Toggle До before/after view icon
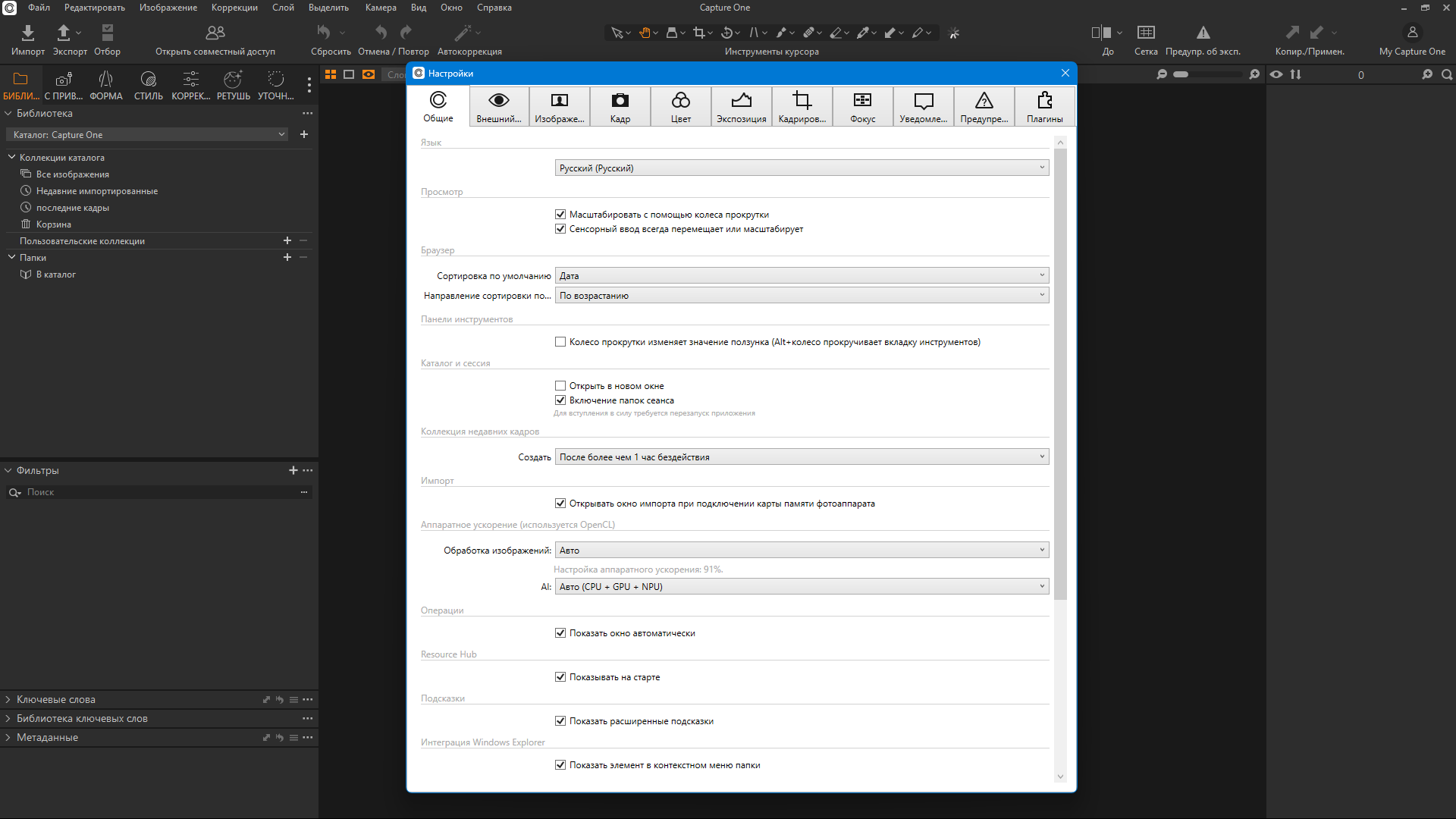 point(1101,33)
